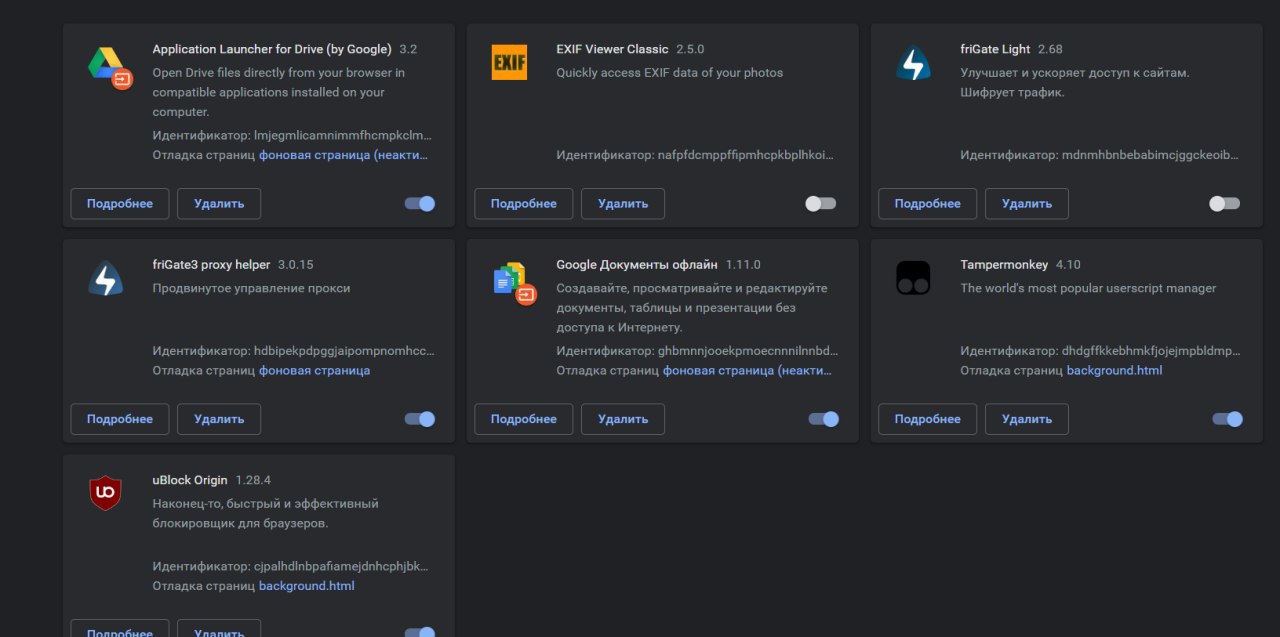Viewport: 1280px width, 637px height.
Task: Click the uBlock Origin identifier cjpalhdlnbpafiamejdnhcphjbk
Action: pos(342,567)
